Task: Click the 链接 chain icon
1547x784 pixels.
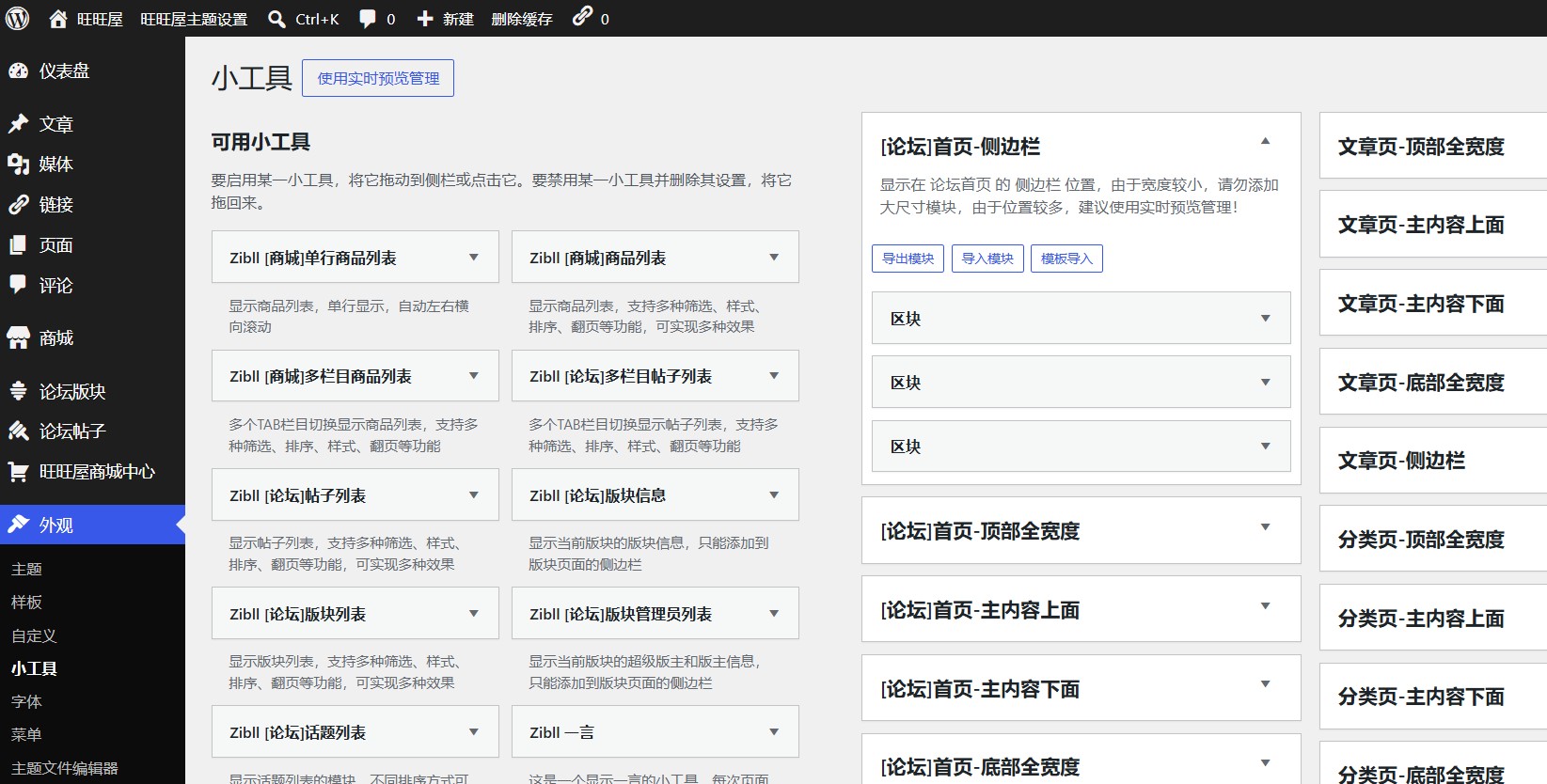Action: (x=19, y=205)
